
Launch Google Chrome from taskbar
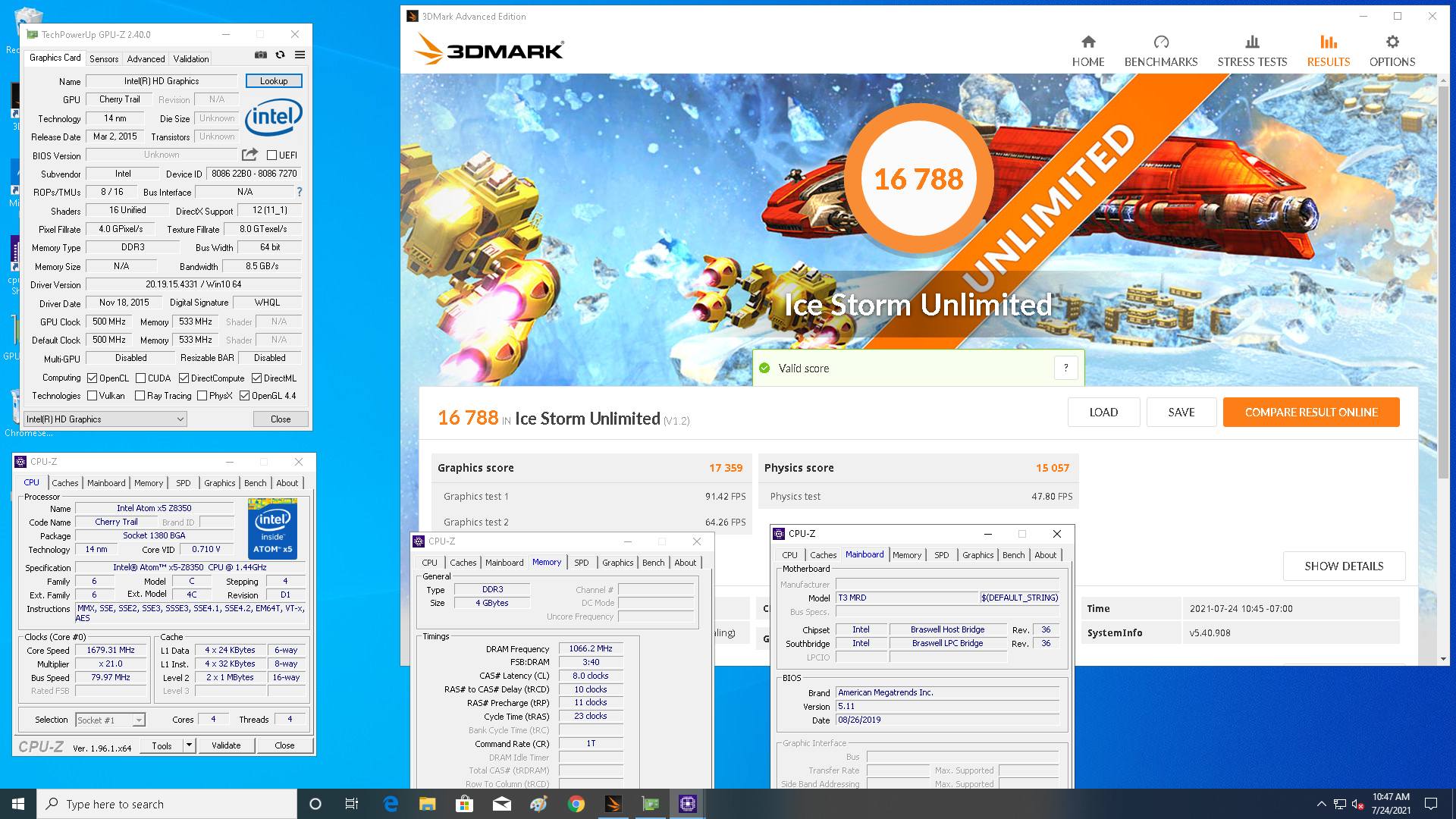(576, 804)
